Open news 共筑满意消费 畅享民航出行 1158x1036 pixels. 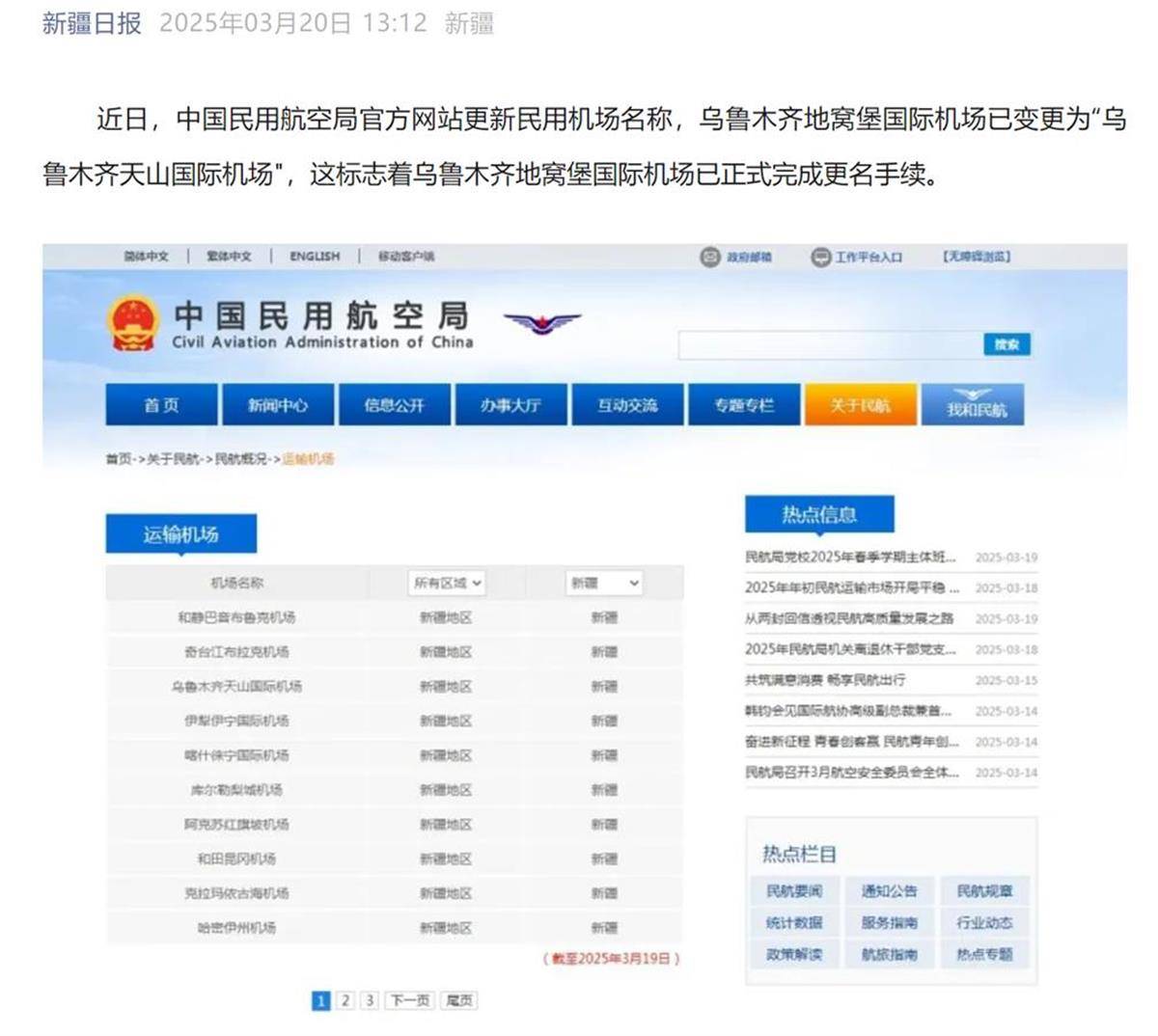(x=825, y=680)
